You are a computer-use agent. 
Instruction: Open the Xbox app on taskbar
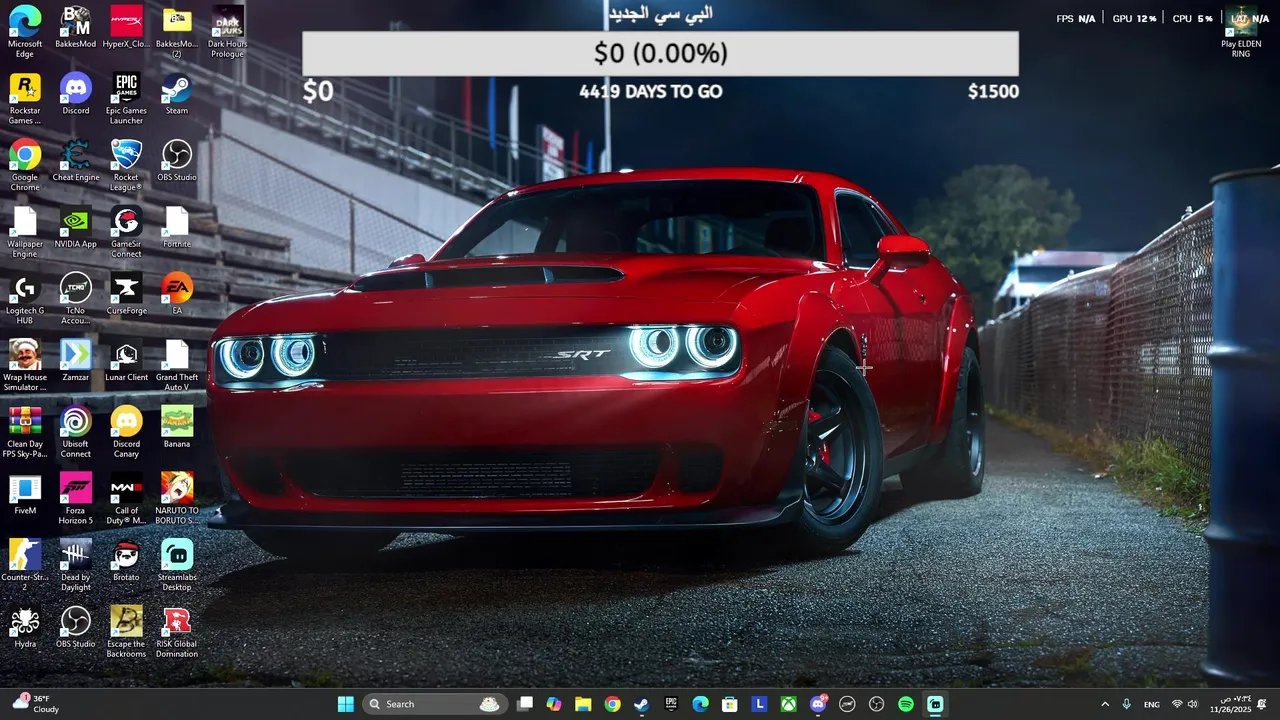pyautogui.click(x=789, y=704)
